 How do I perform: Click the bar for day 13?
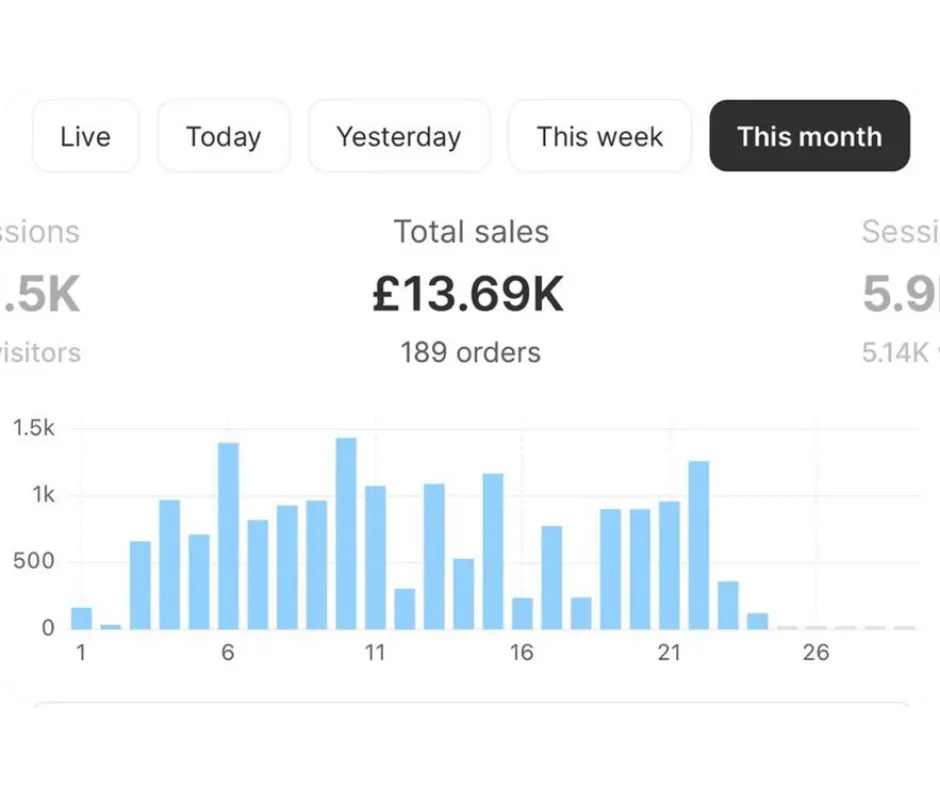[x=434, y=556]
